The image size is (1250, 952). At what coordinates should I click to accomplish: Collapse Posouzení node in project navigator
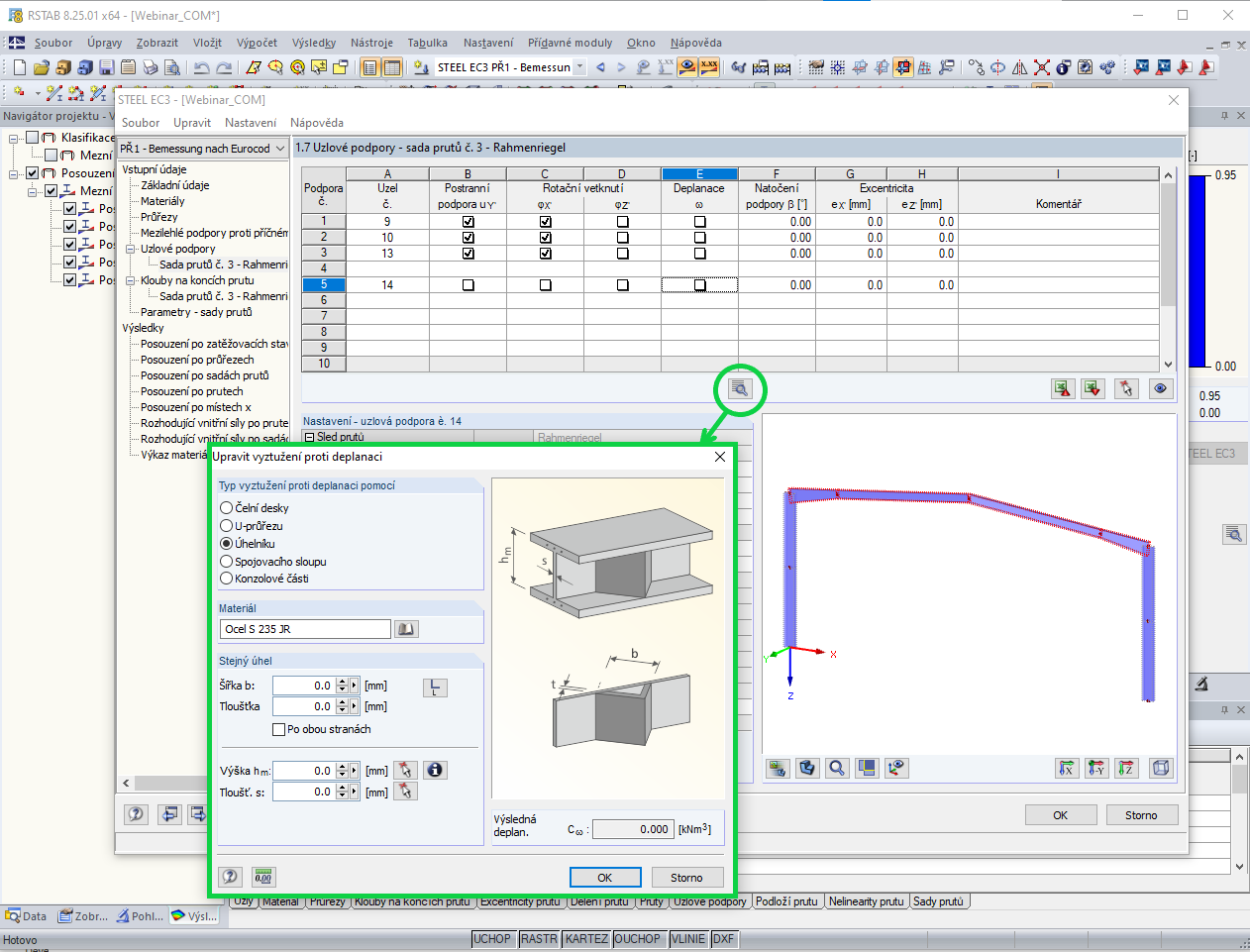tap(15, 173)
